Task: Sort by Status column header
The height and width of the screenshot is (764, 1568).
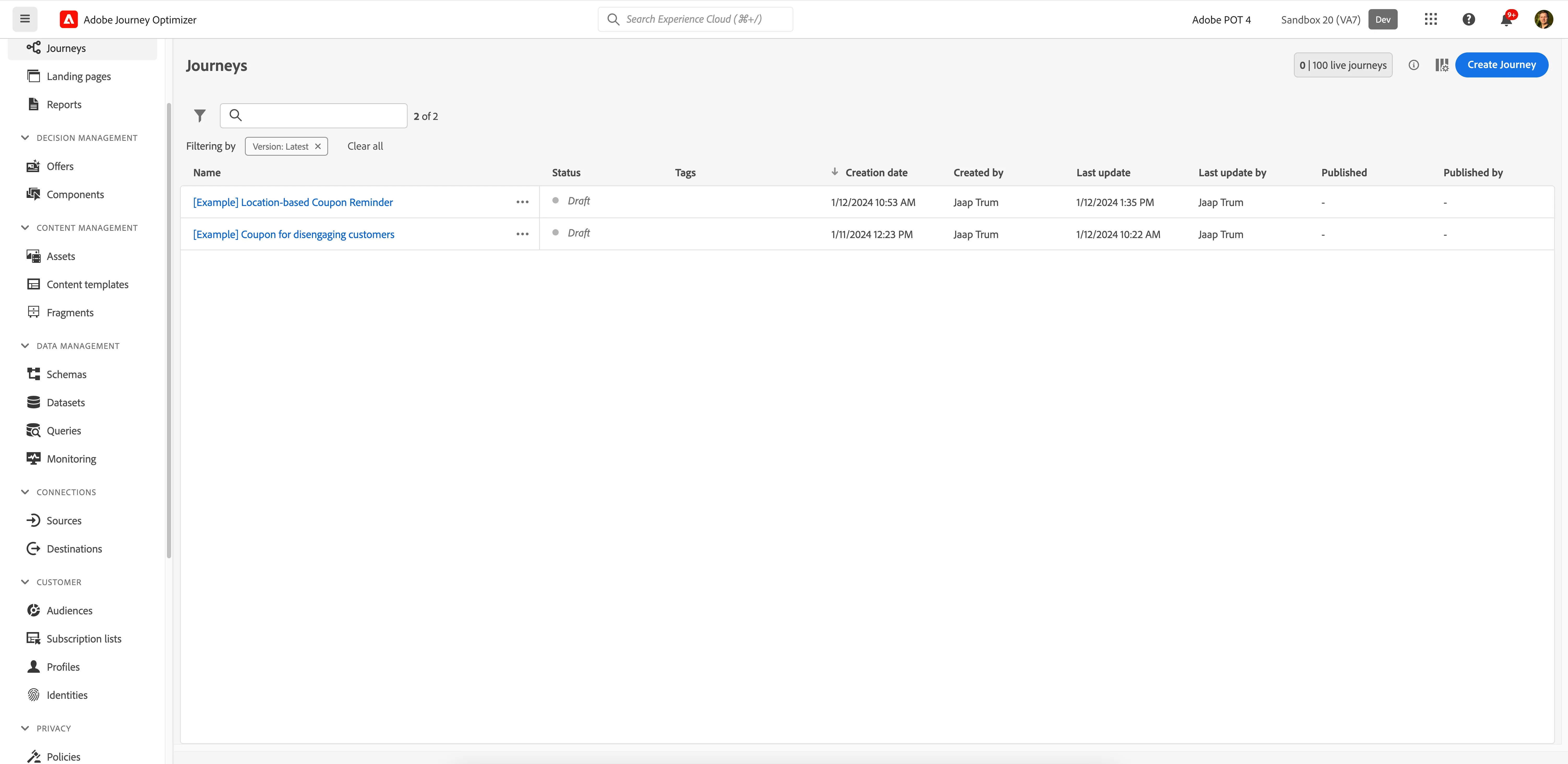Action: pyautogui.click(x=566, y=173)
